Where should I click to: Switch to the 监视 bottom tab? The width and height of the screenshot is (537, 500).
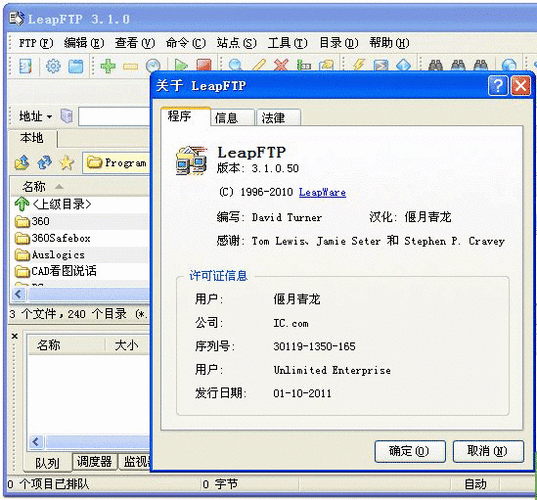(x=135, y=462)
